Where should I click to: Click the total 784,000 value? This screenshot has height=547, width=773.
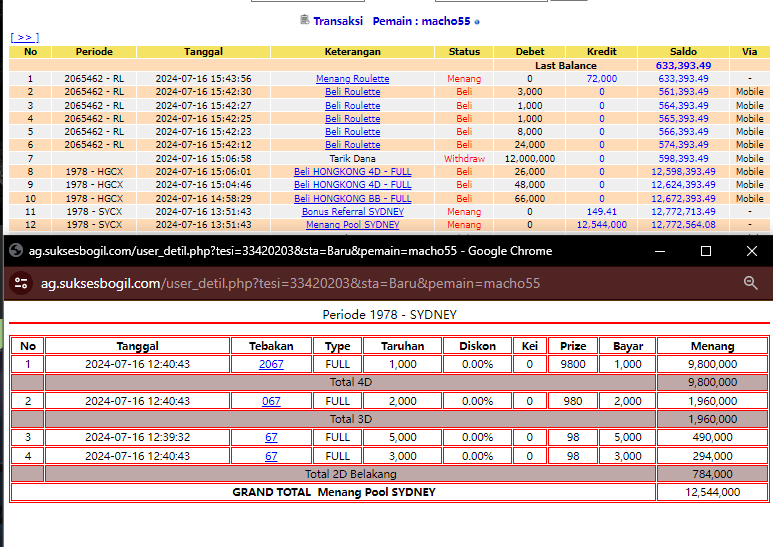point(712,474)
